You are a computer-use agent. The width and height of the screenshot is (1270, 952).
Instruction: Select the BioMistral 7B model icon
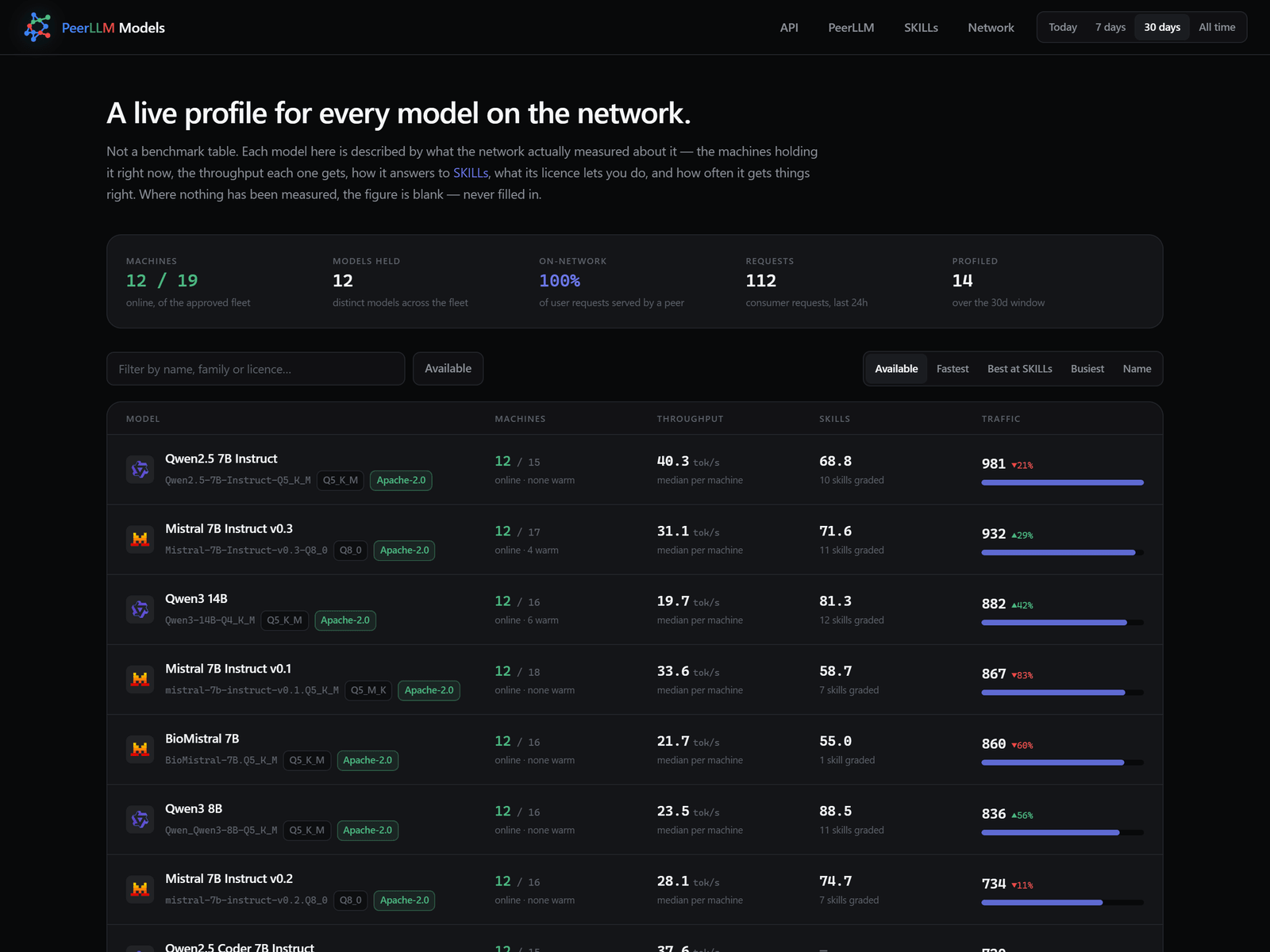pyautogui.click(x=140, y=750)
